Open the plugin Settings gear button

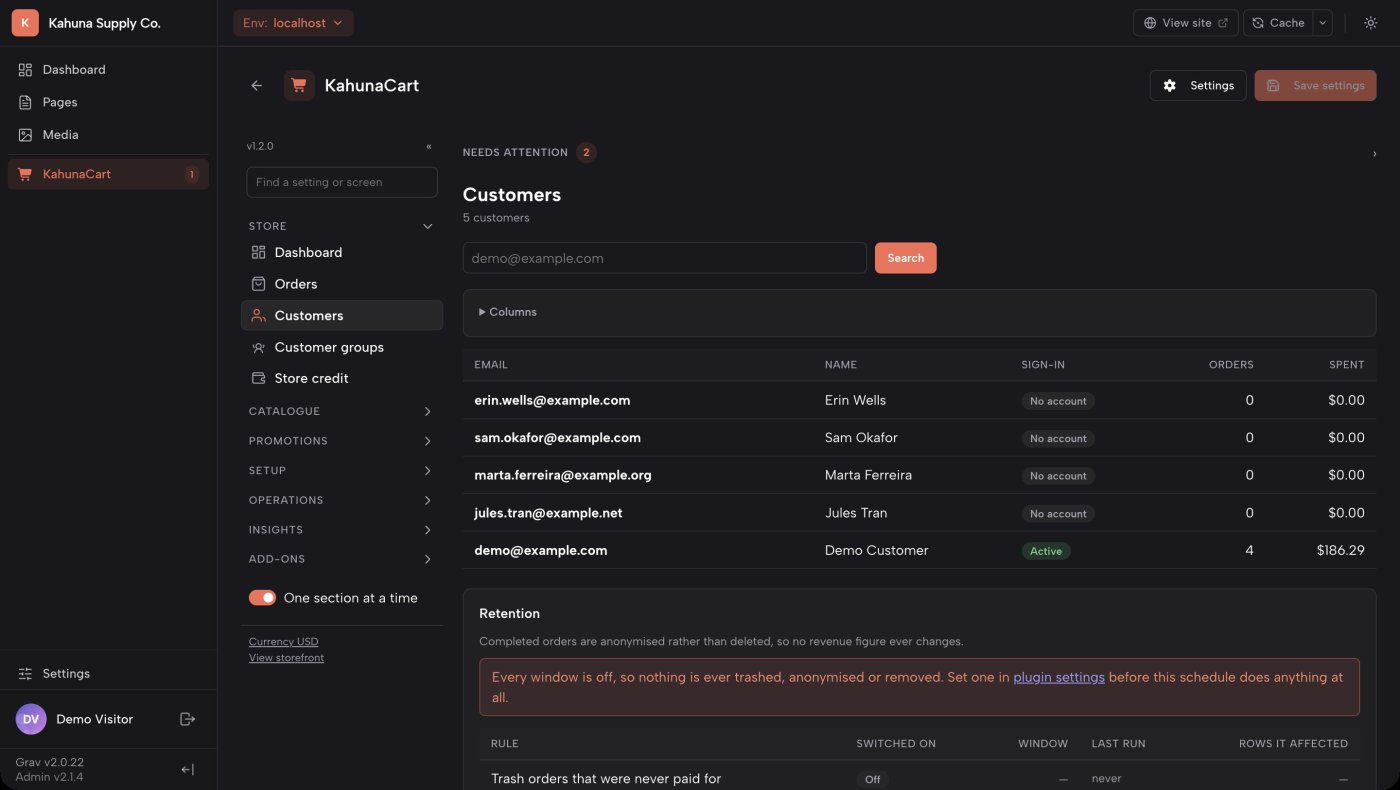tap(1198, 86)
